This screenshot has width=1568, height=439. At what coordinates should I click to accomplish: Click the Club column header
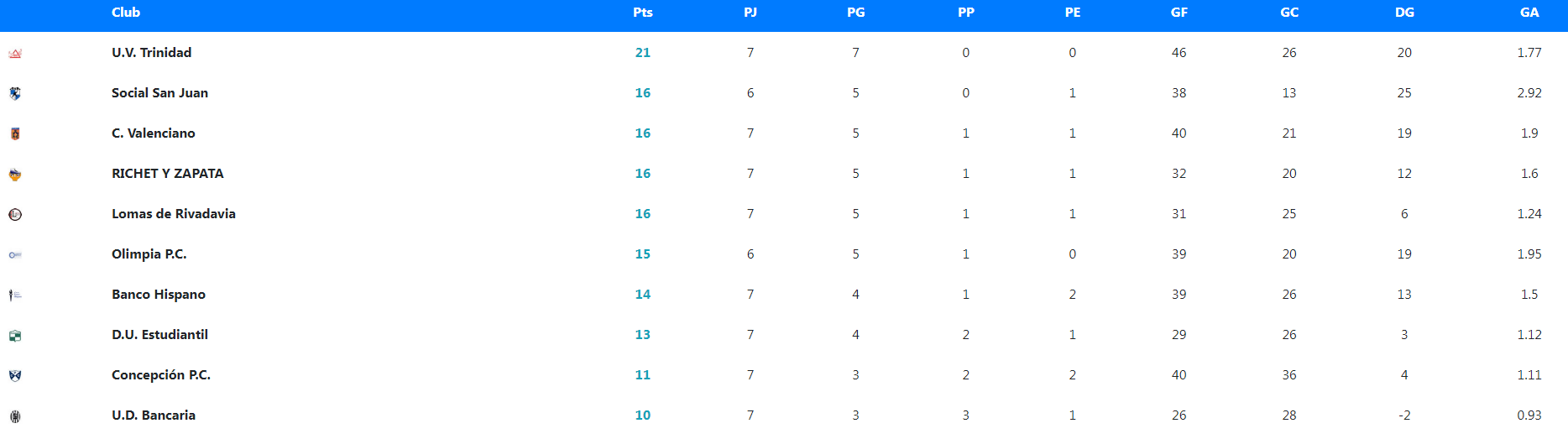126,13
